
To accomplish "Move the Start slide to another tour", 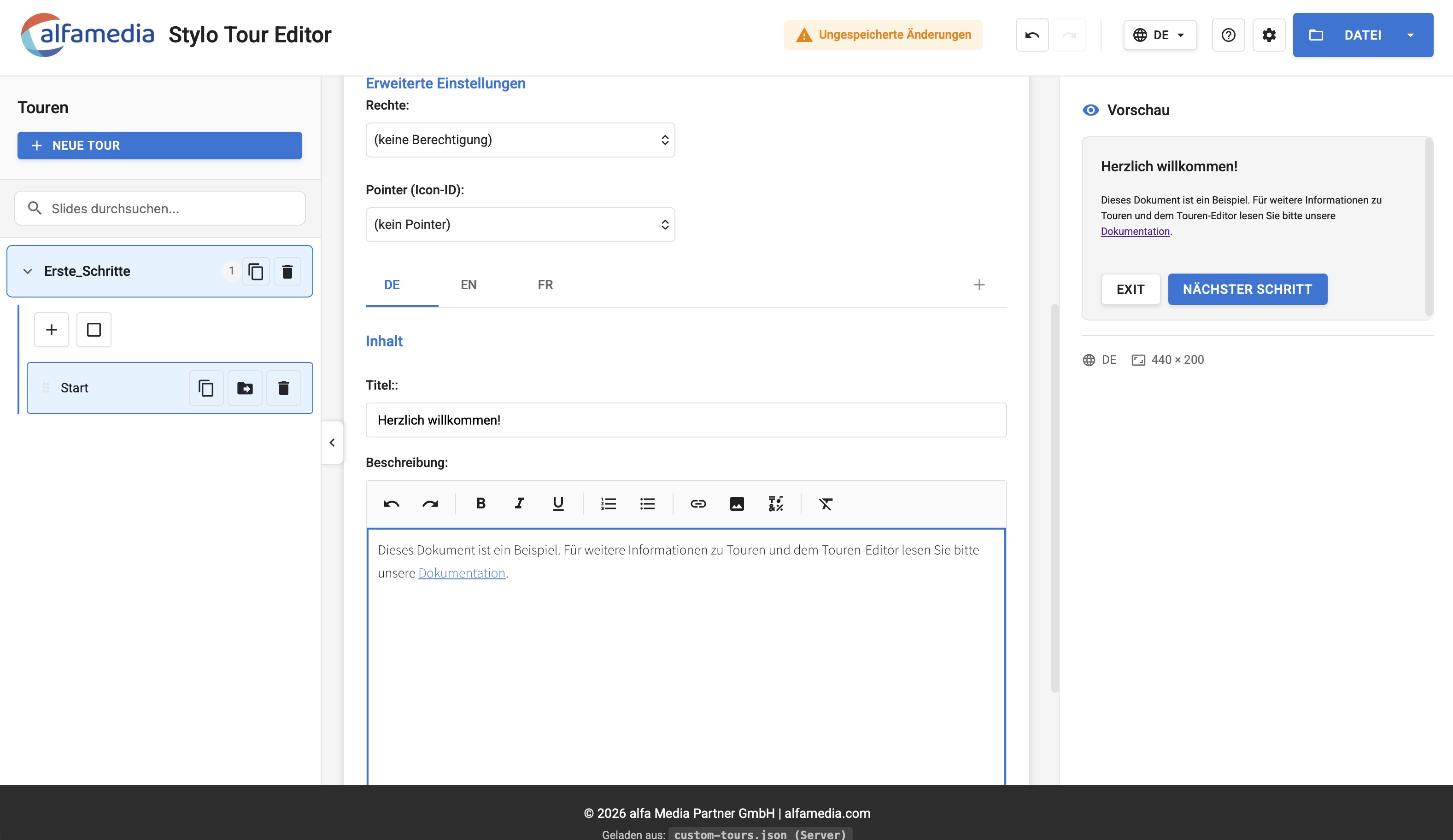I will point(245,388).
